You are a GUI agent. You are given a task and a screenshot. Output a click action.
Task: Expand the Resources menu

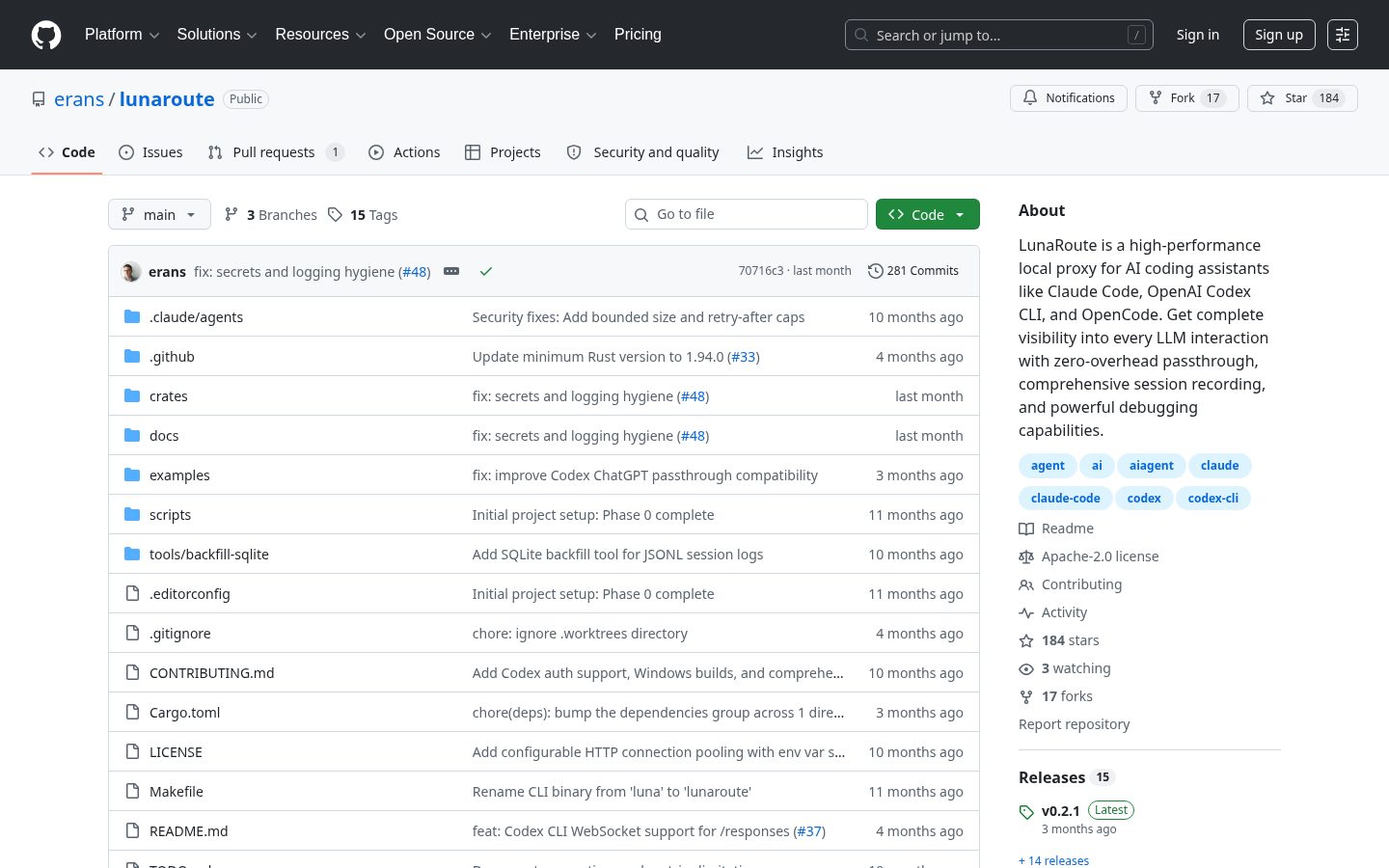point(320,35)
